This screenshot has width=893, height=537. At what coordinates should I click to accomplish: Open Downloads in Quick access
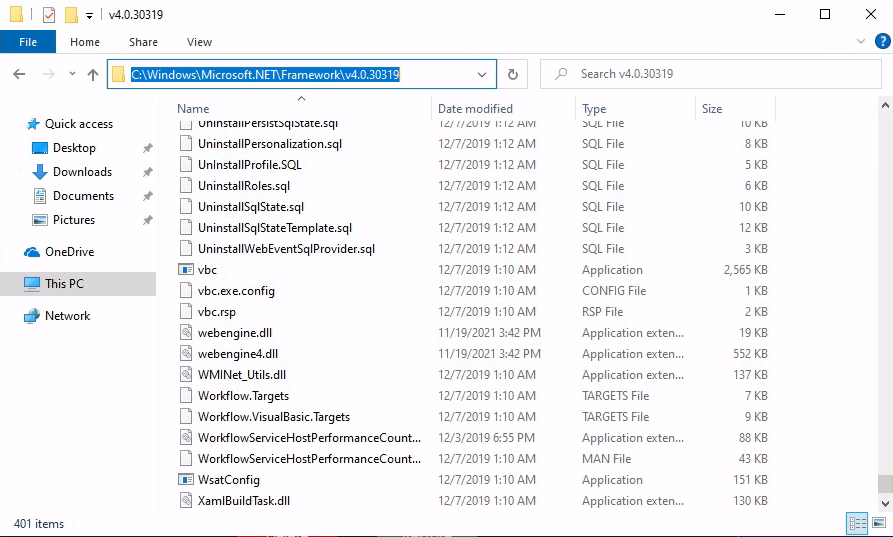pos(82,172)
